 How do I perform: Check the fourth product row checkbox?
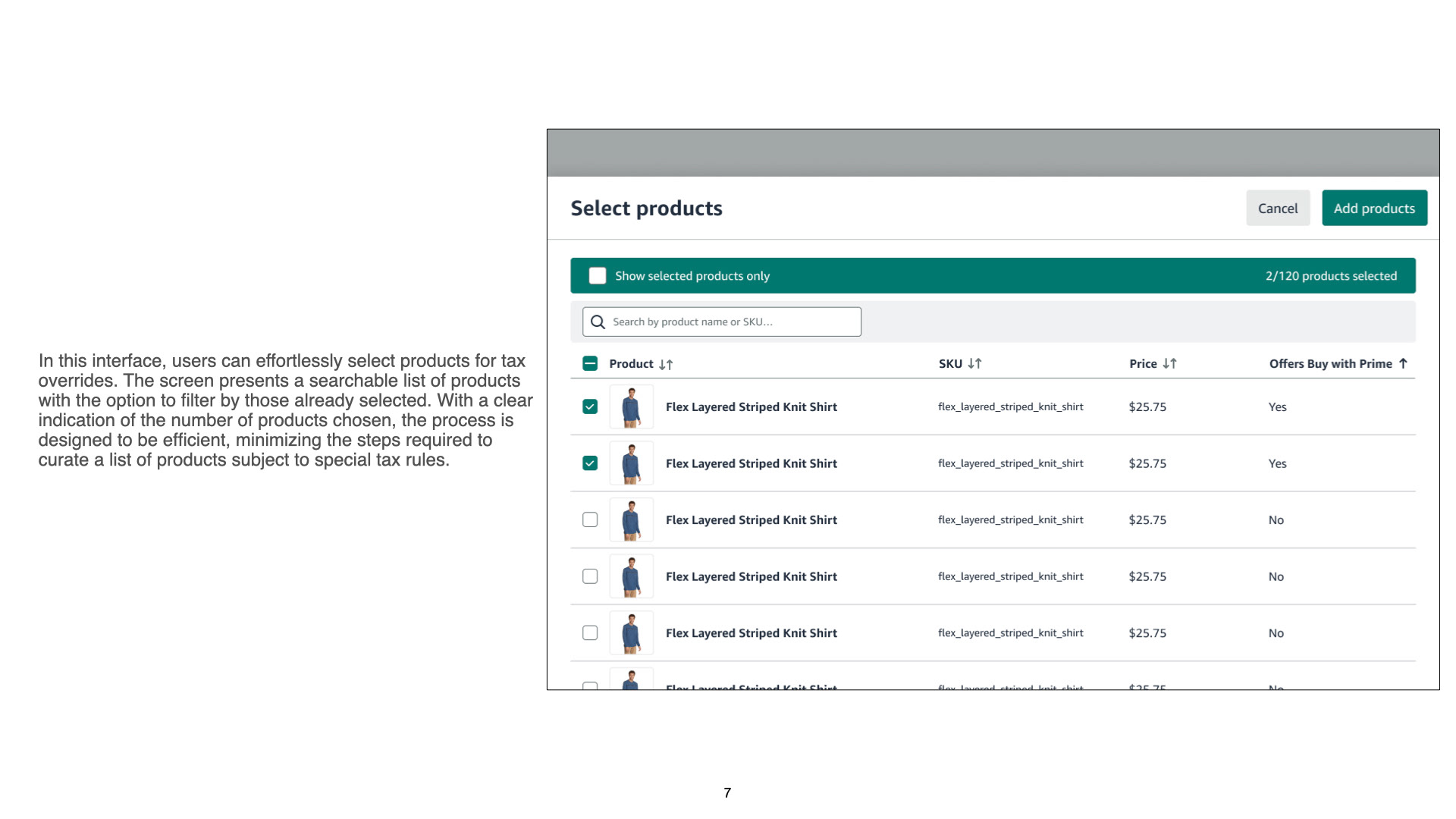(x=590, y=576)
